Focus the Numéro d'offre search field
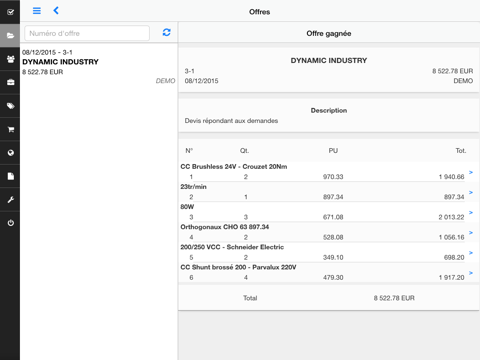The width and height of the screenshot is (480, 360). tap(87, 33)
